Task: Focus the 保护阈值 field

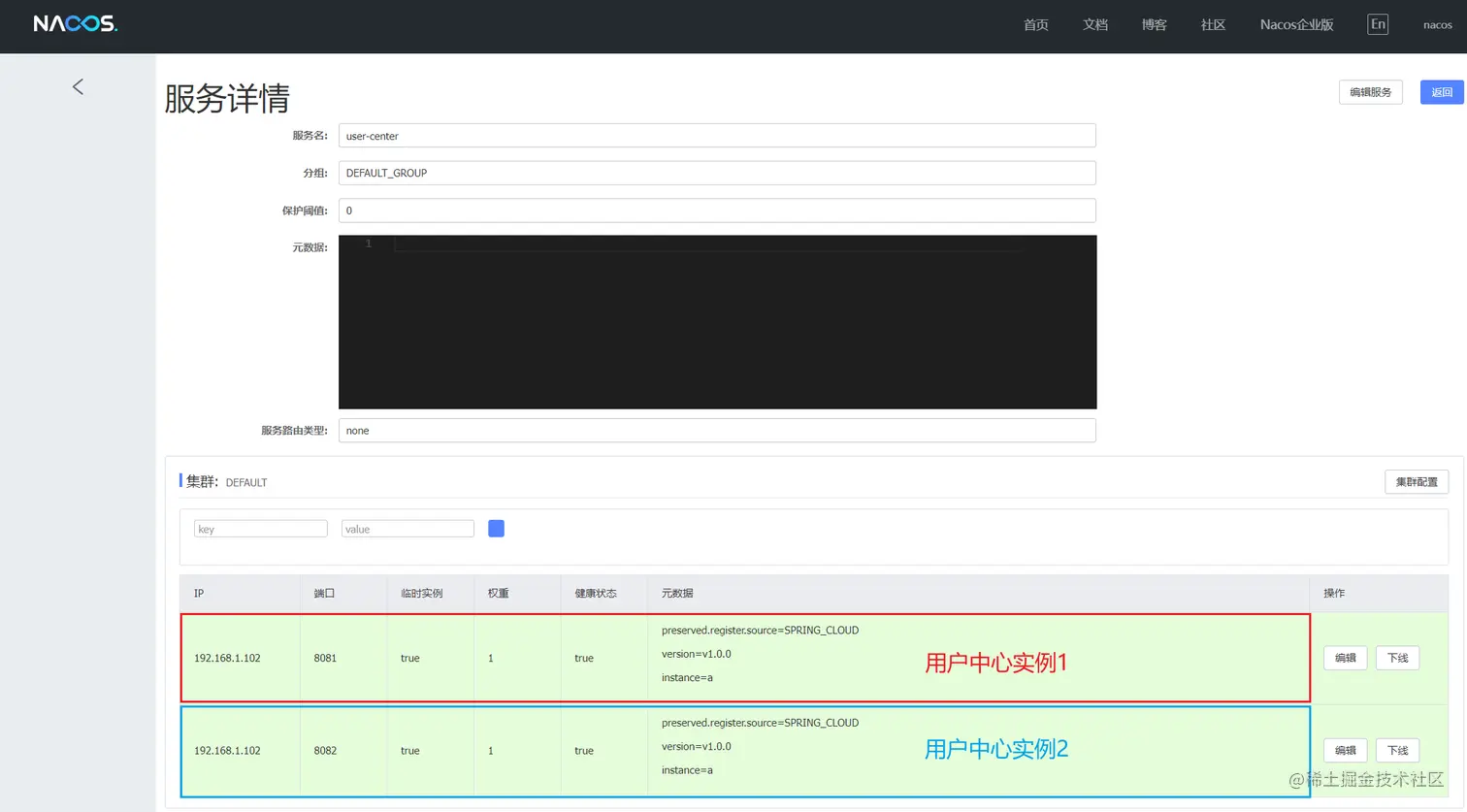Action: (717, 211)
